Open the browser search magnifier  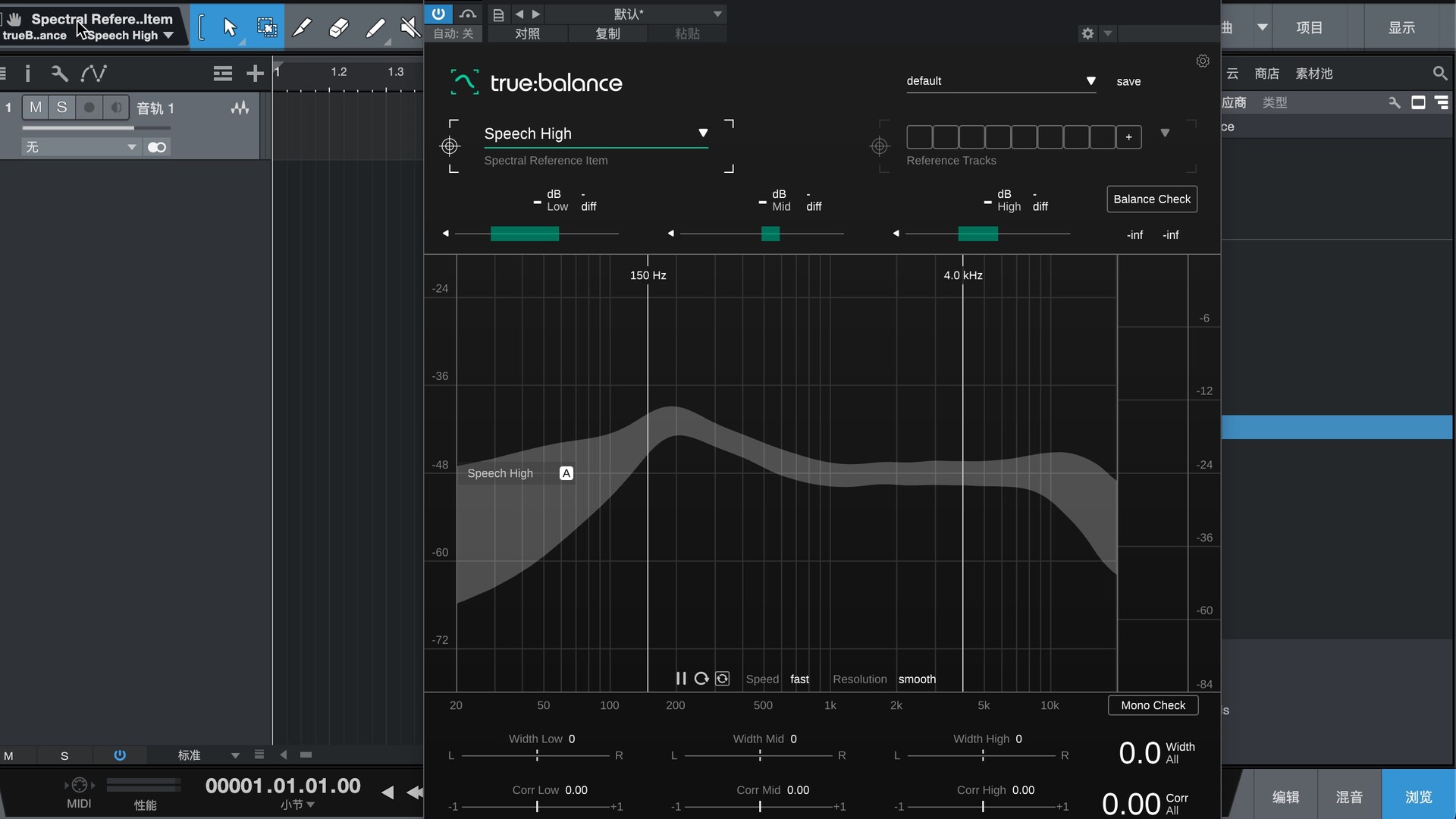coord(1439,74)
